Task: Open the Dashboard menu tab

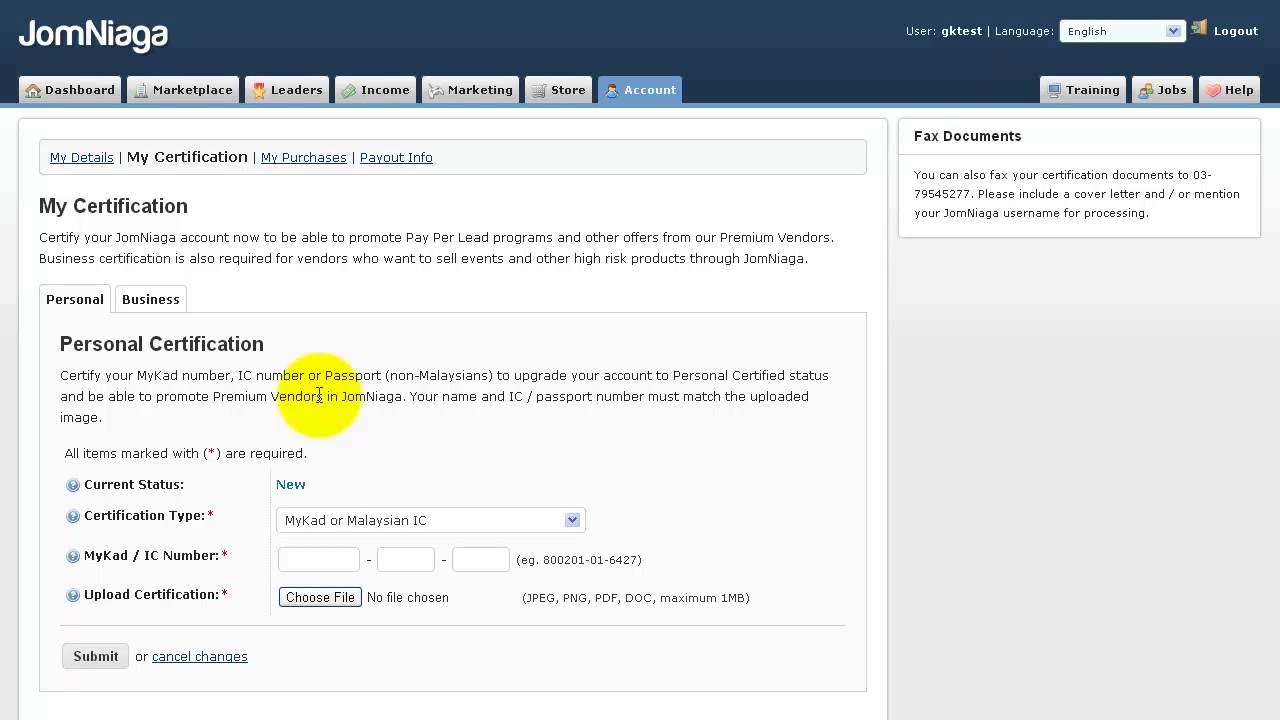Action: coord(70,90)
